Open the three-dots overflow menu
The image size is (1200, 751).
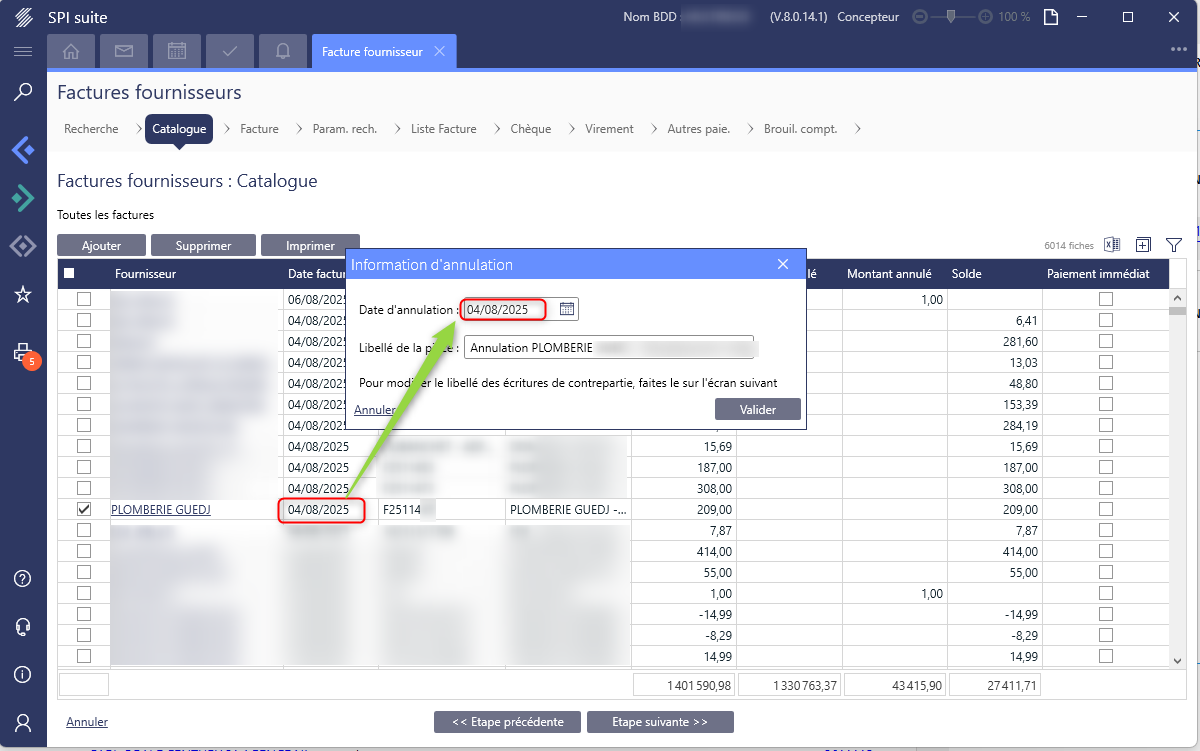[1179, 49]
